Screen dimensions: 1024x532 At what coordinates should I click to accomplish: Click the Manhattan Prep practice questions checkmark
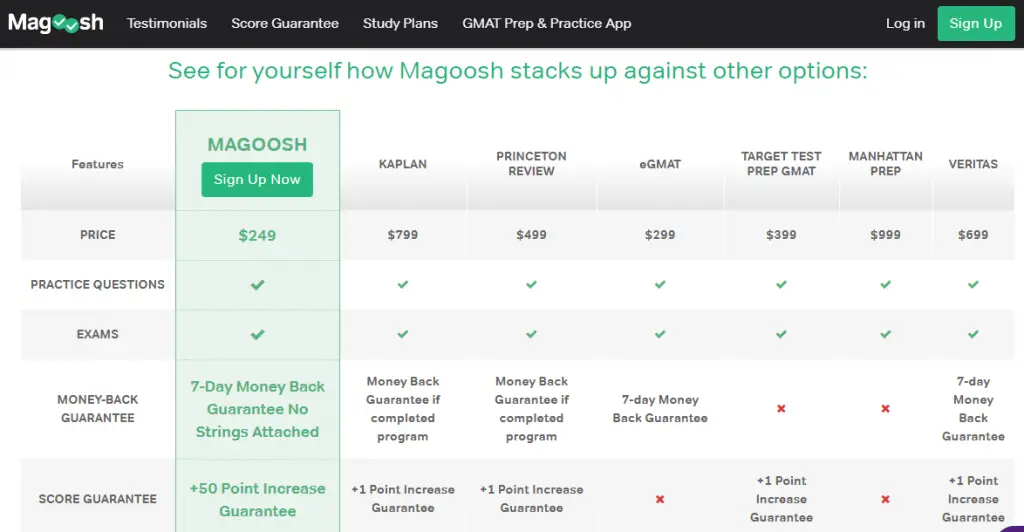[886, 285]
